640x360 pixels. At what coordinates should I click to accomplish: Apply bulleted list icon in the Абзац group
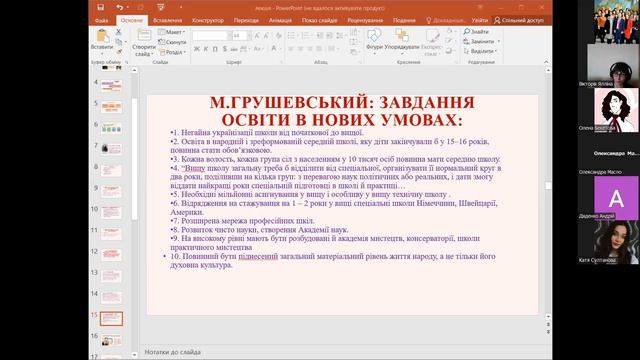point(291,36)
